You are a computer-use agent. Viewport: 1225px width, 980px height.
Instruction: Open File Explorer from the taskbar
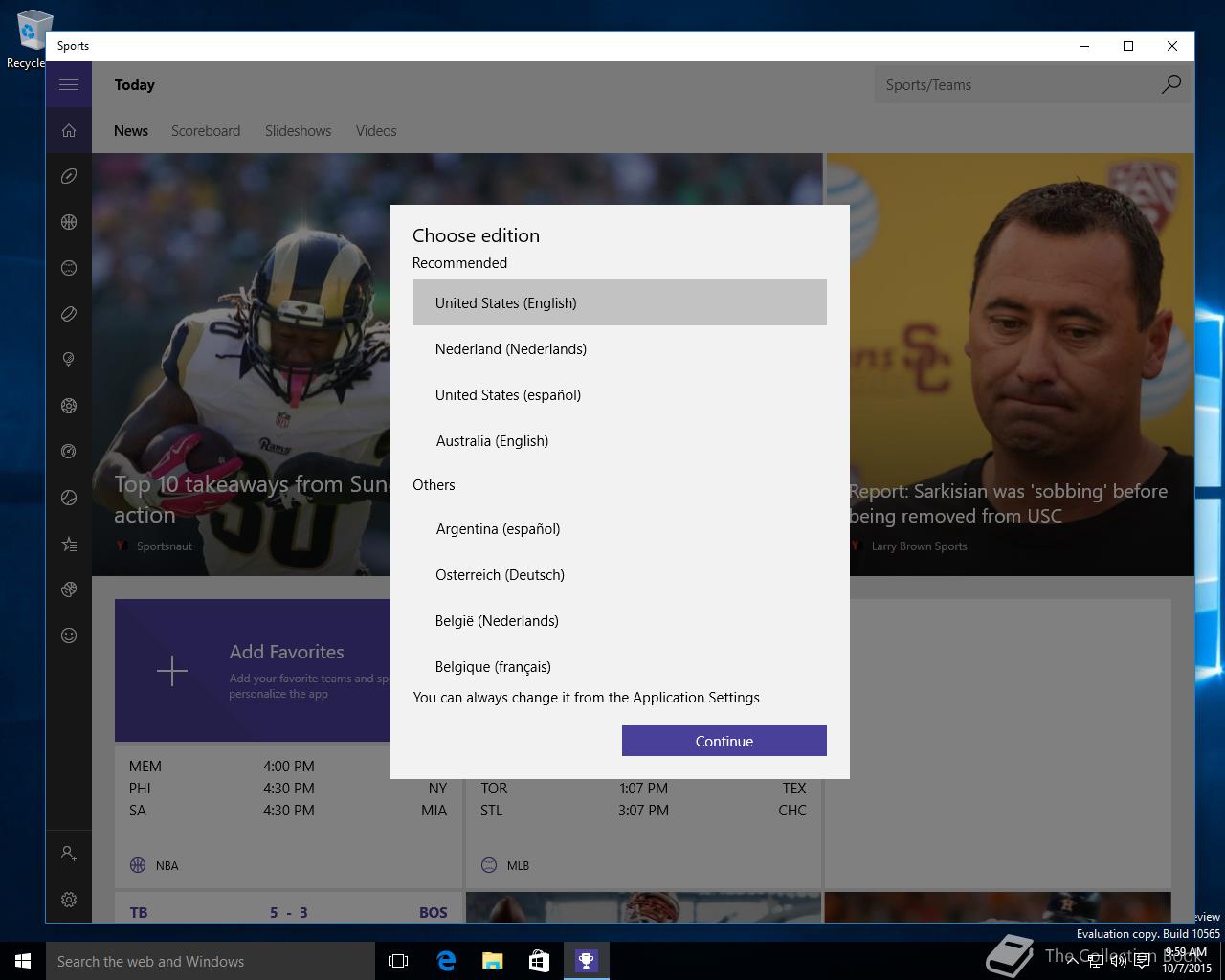point(492,961)
